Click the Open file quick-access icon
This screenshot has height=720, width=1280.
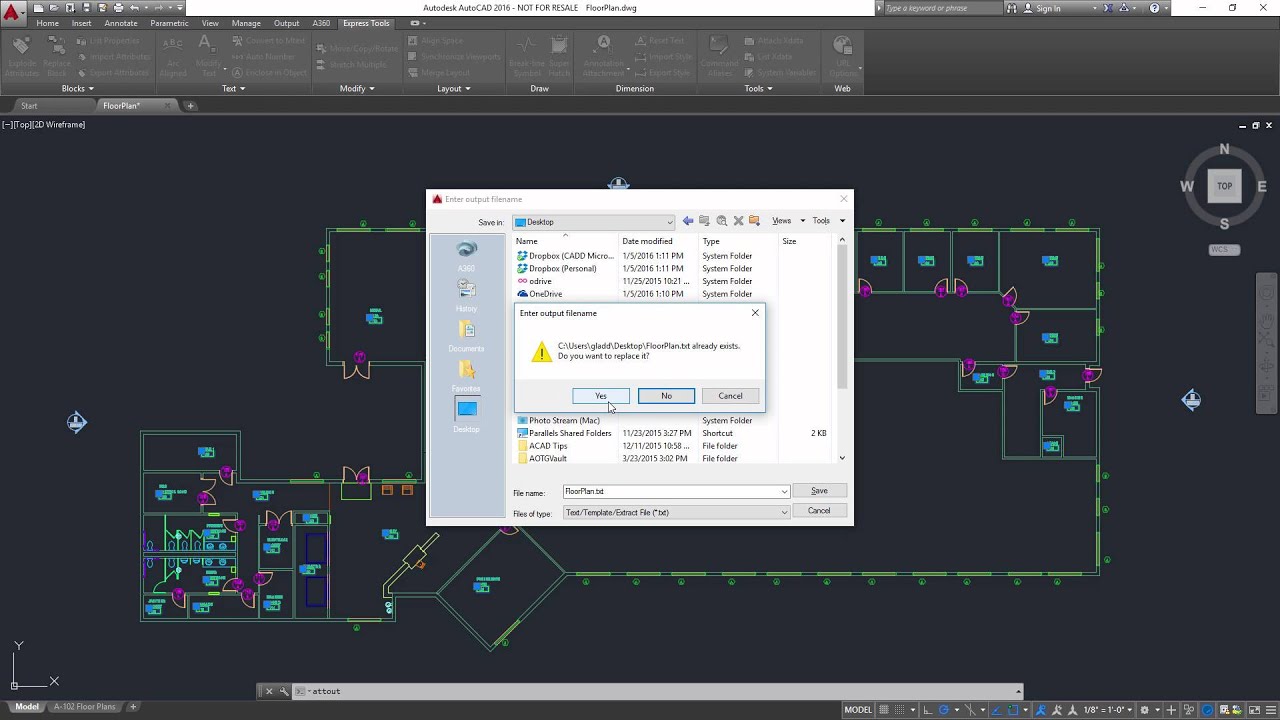(x=54, y=8)
